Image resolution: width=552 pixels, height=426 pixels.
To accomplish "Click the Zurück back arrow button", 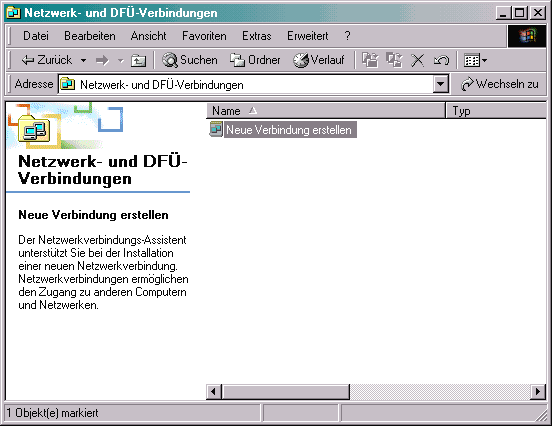I will 47,60.
